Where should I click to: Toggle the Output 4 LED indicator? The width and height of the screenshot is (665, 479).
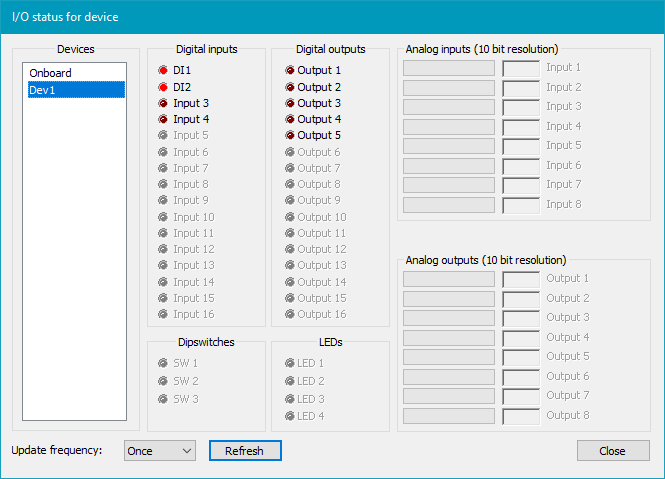(290, 119)
